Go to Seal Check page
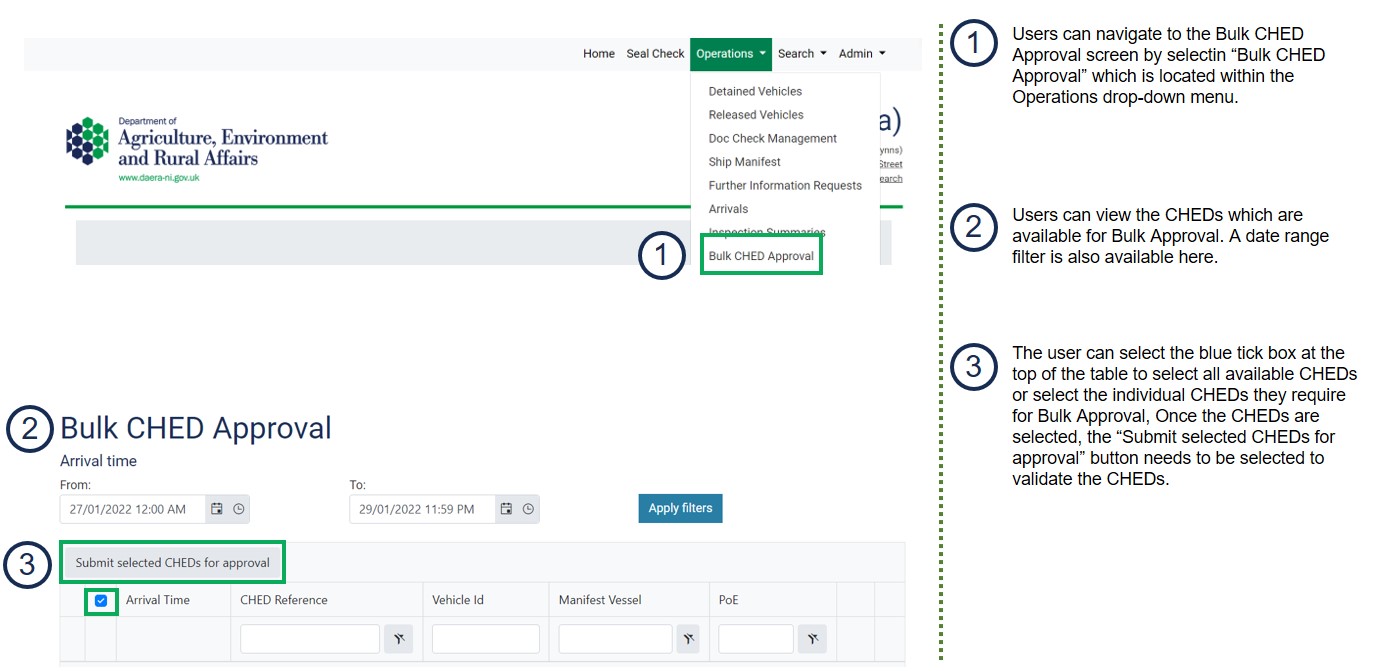 [655, 54]
